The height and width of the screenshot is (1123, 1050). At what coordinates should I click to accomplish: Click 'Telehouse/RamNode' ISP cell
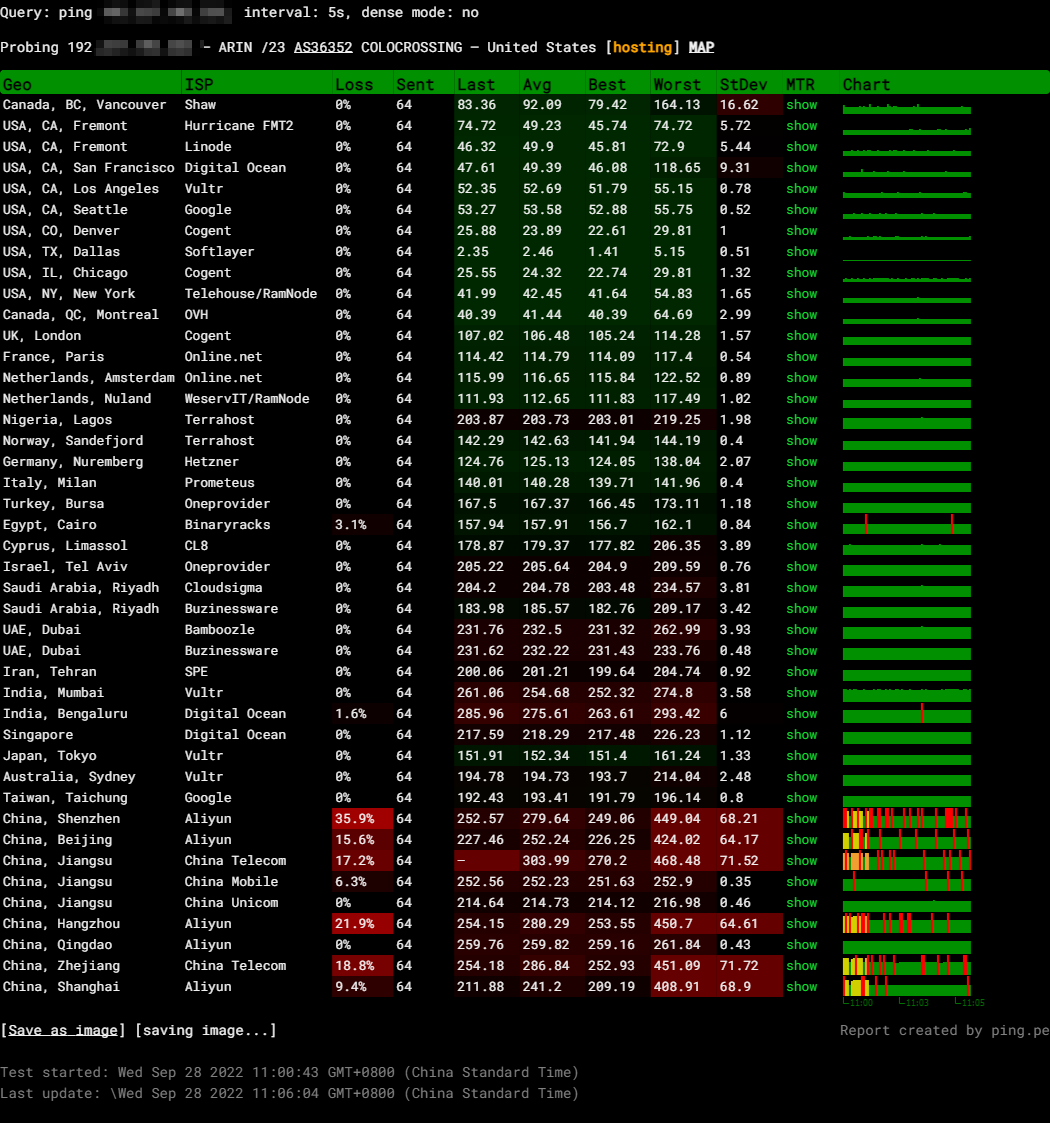(251, 294)
